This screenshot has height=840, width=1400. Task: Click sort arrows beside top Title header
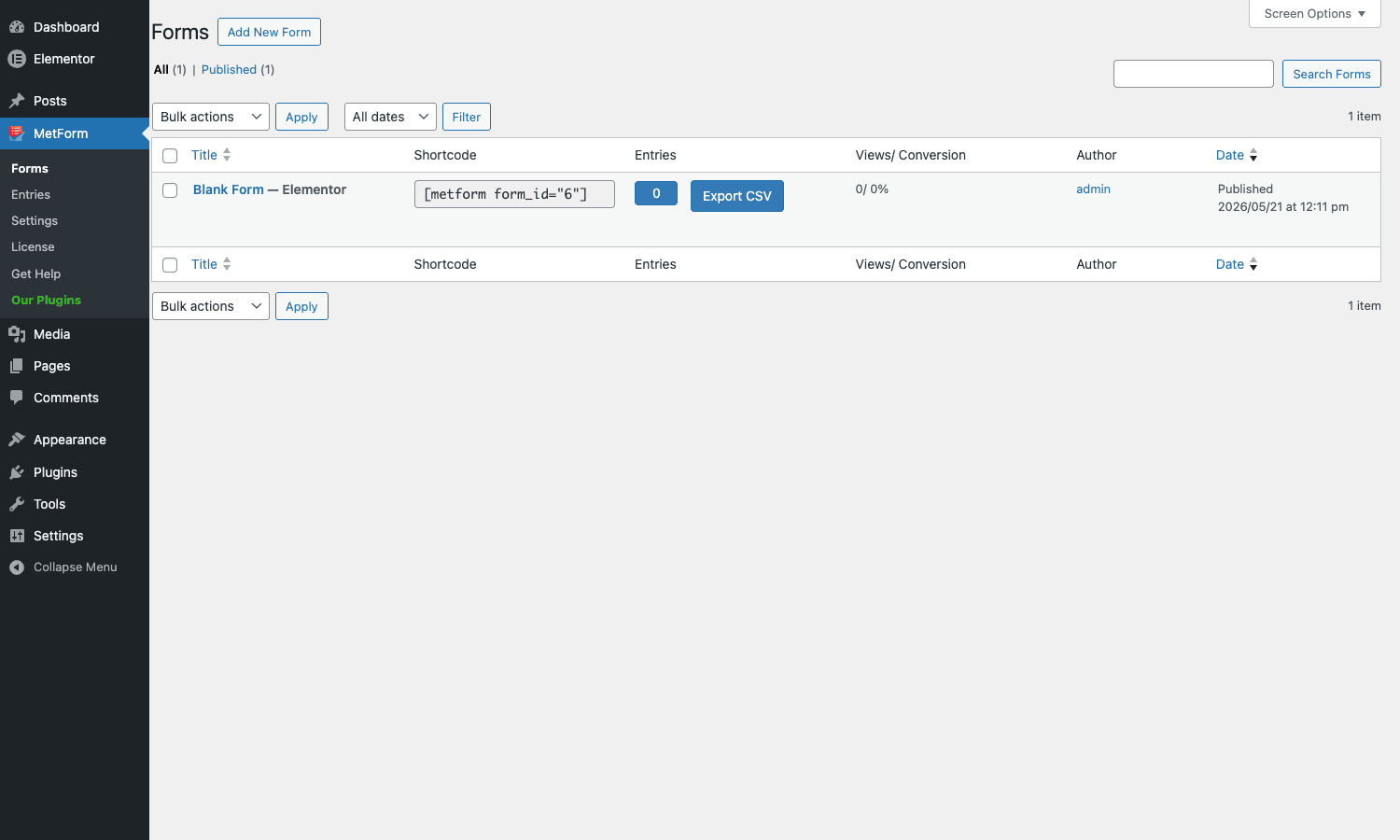click(x=227, y=155)
